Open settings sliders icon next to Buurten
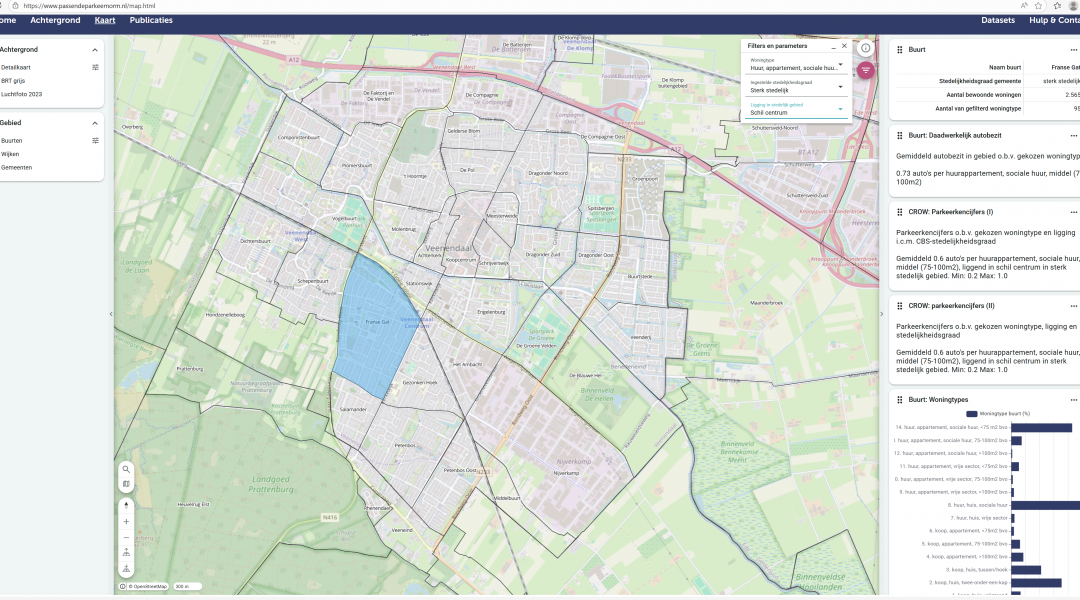 point(96,141)
